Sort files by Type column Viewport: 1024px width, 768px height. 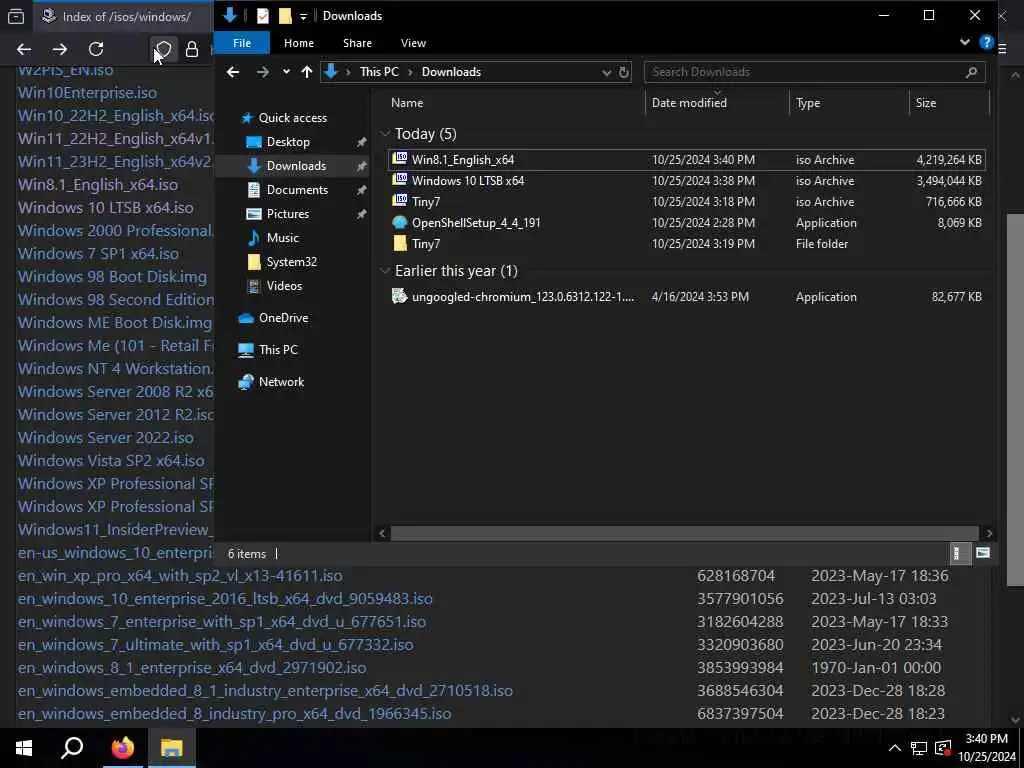click(x=808, y=103)
